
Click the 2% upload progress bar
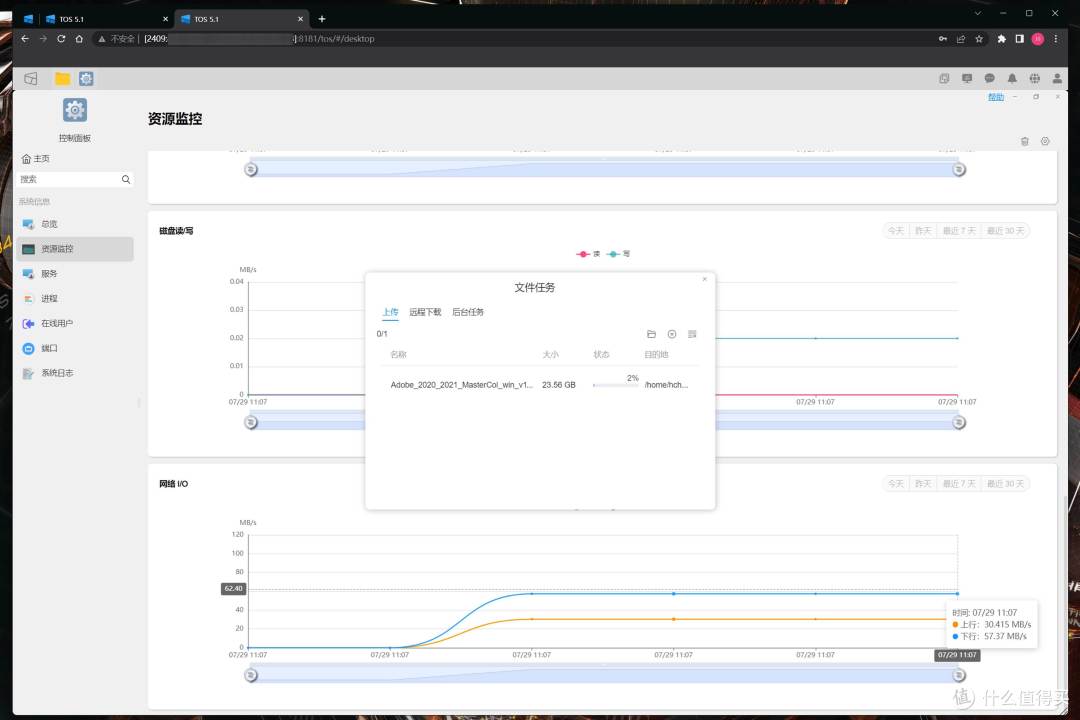[x=616, y=385]
